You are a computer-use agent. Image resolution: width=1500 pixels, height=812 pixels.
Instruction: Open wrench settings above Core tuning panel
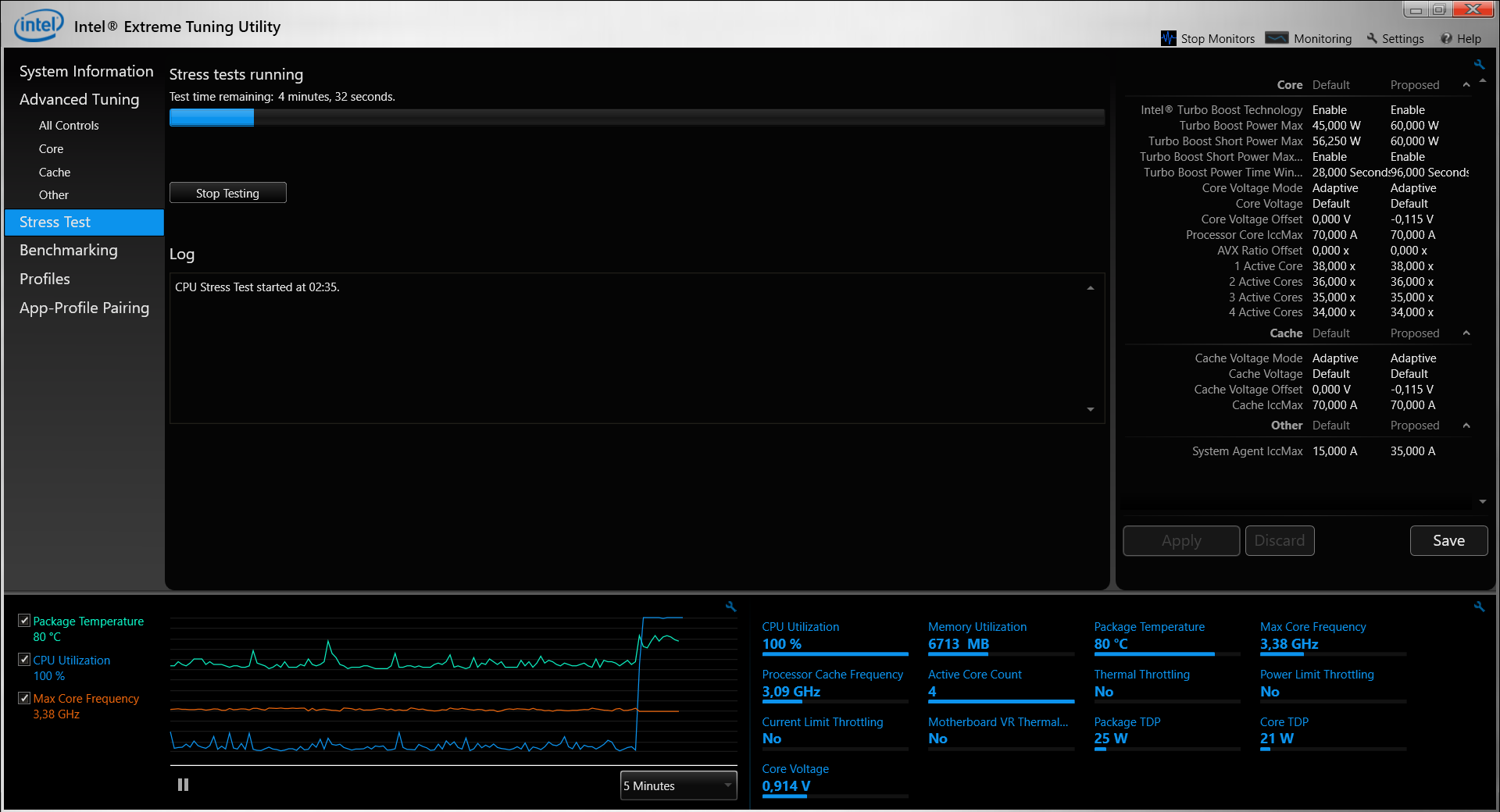(x=1479, y=65)
